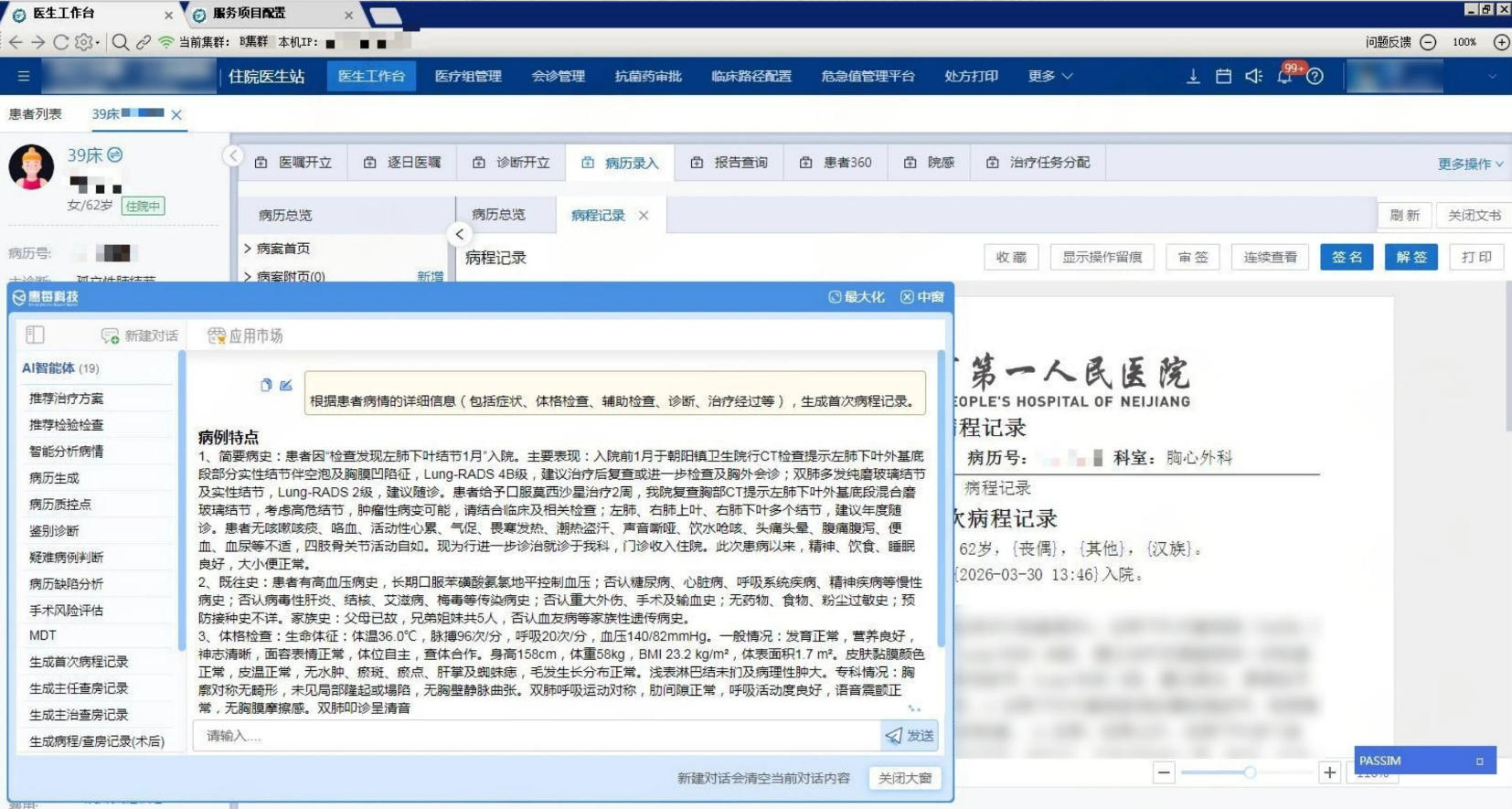Edit the prompt with pencil icon
The image size is (1512, 809).
286,385
